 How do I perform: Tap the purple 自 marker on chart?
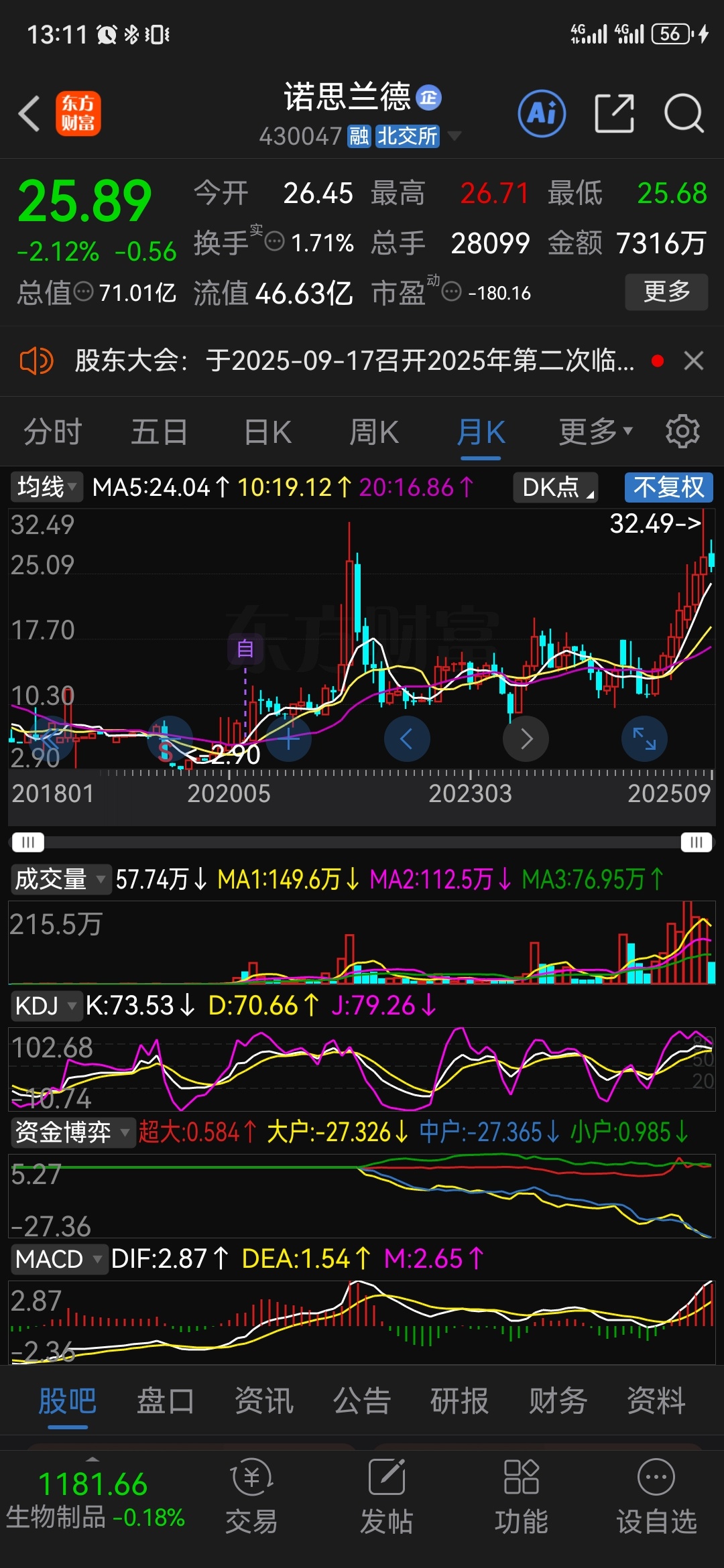coord(245,649)
